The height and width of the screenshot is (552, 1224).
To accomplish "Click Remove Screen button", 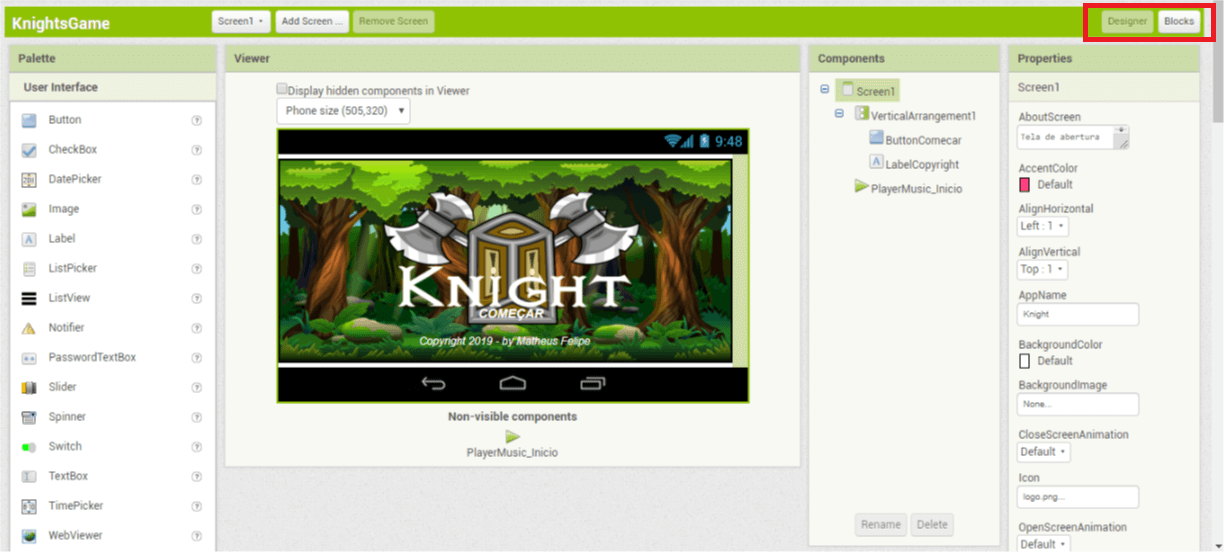I will [393, 21].
